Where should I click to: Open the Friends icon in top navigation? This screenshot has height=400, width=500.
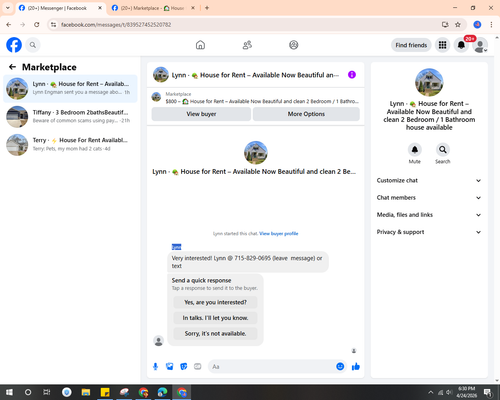click(x=247, y=45)
